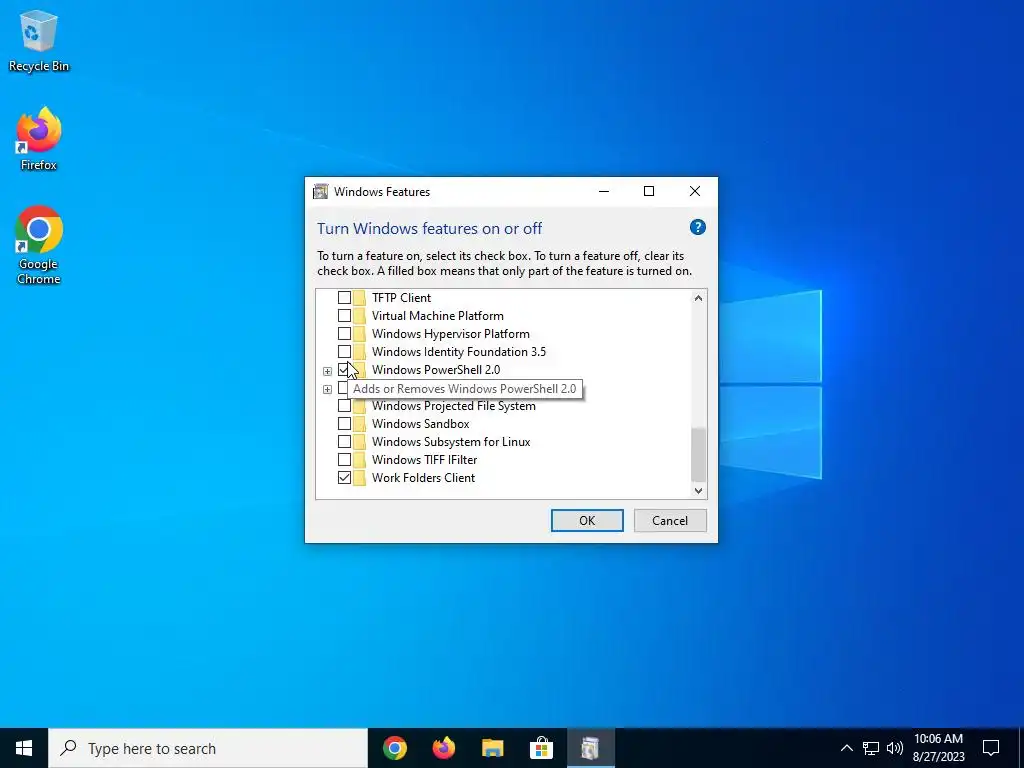
Task: Open the Windows Start menu
Action: pyautogui.click(x=24, y=748)
